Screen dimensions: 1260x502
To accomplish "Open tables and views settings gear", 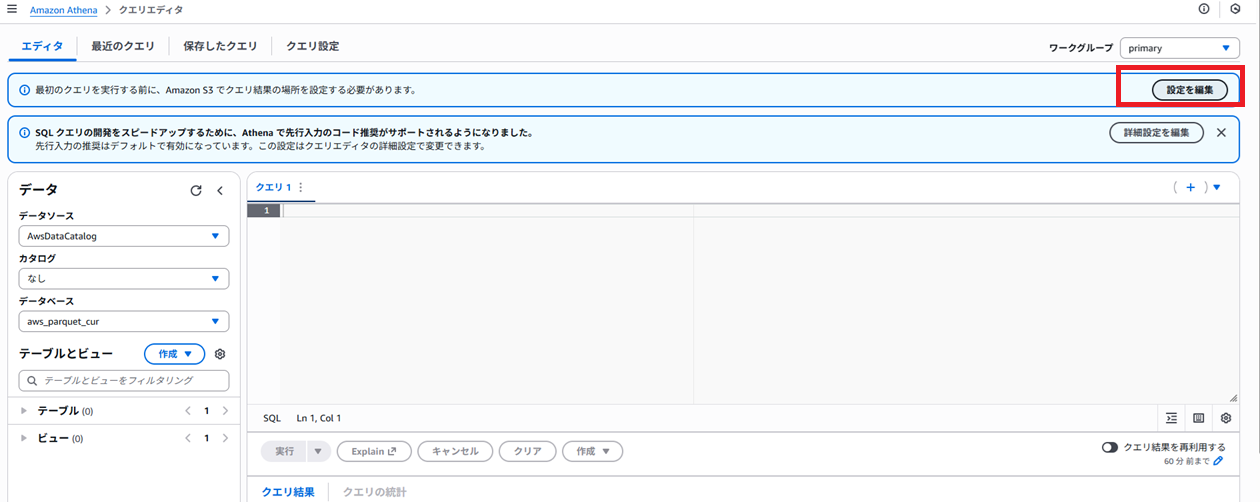I will pyautogui.click(x=220, y=354).
